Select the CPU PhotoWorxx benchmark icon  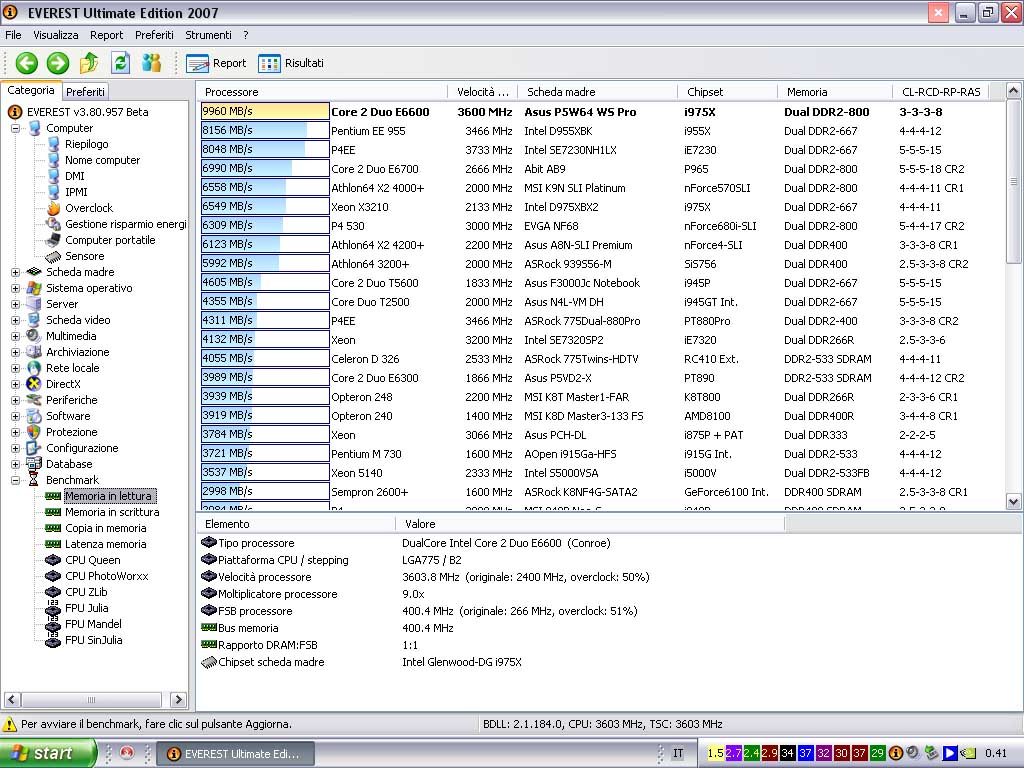pyautogui.click(x=54, y=577)
